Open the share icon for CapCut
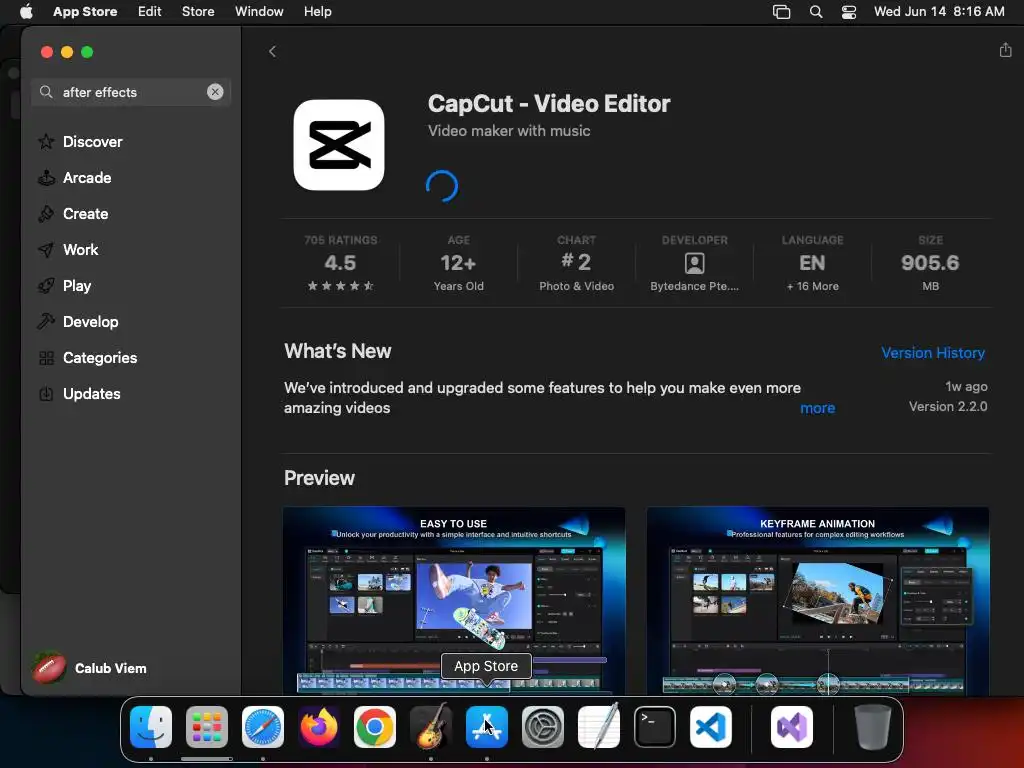Viewport: 1024px width, 768px height. tap(1005, 50)
